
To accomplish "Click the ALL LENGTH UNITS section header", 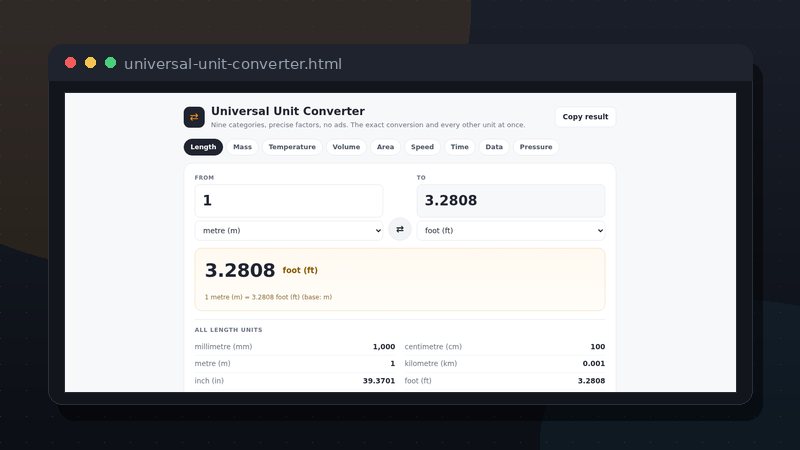I will pos(228,330).
